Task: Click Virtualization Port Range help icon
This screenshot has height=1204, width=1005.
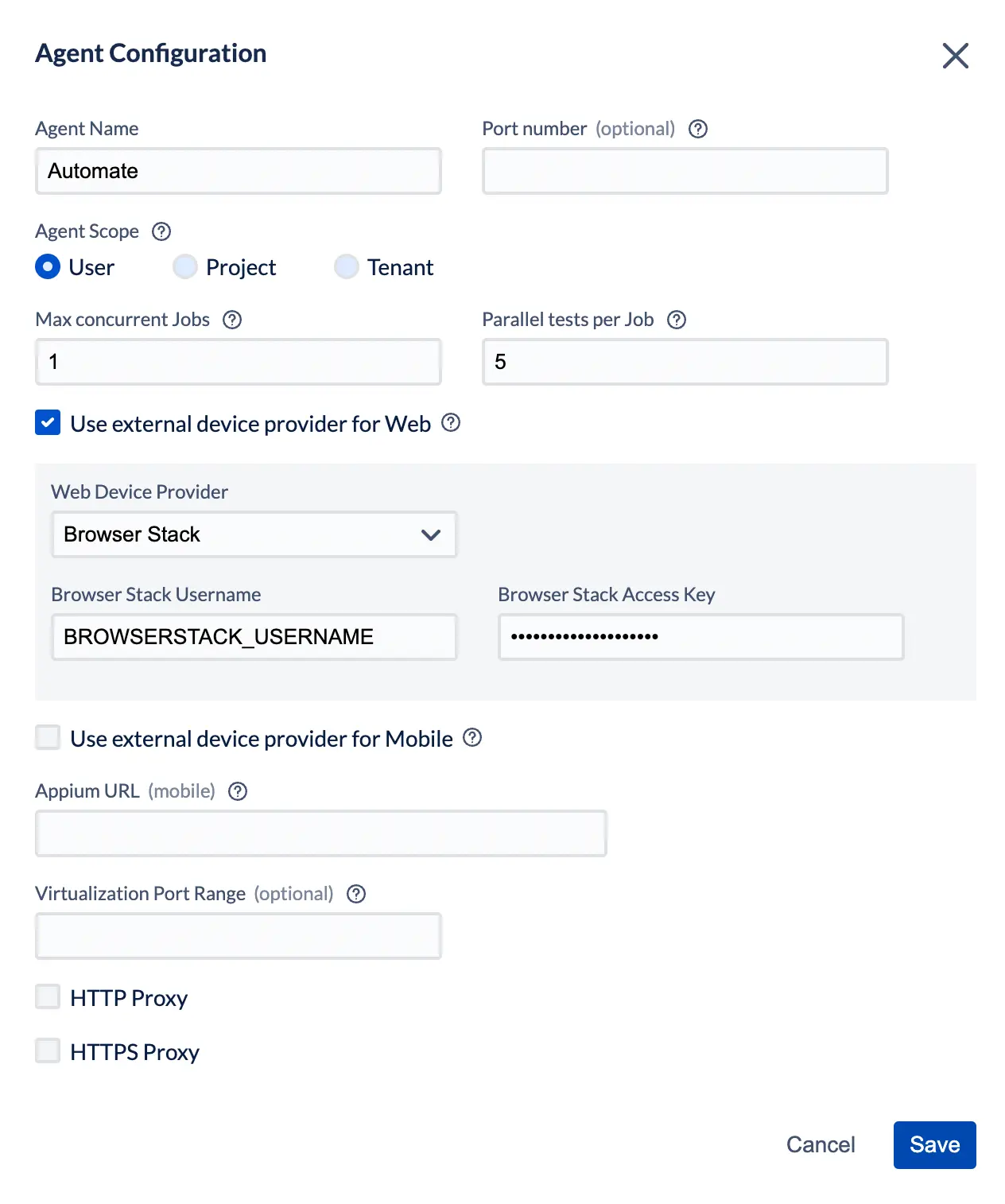Action: tap(356, 894)
